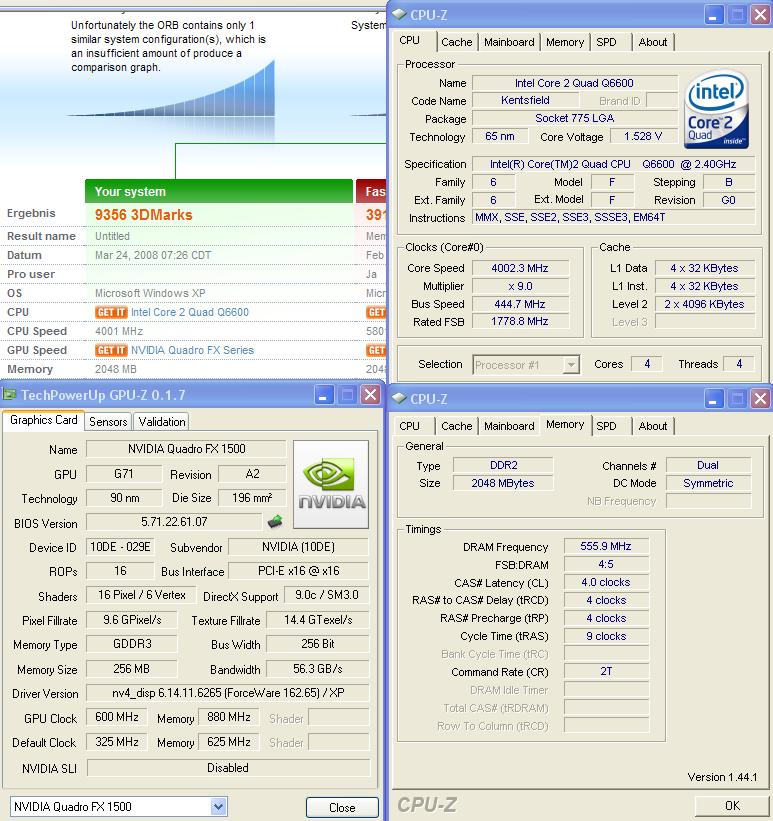
Task: Open Mainboard tab in top CPU-Z window
Action: [x=509, y=42]
